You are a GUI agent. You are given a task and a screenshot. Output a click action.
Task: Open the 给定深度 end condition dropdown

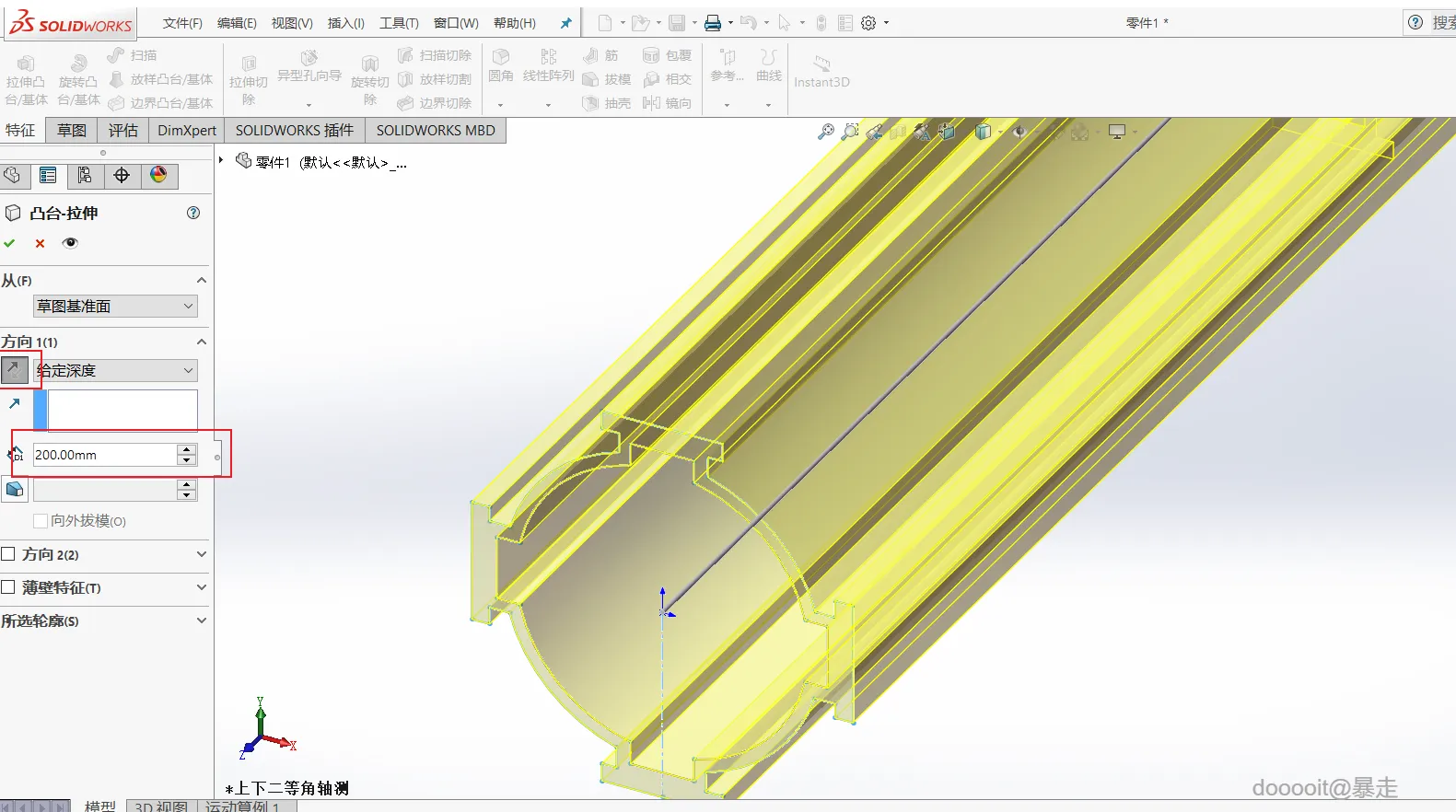(115, 370)
